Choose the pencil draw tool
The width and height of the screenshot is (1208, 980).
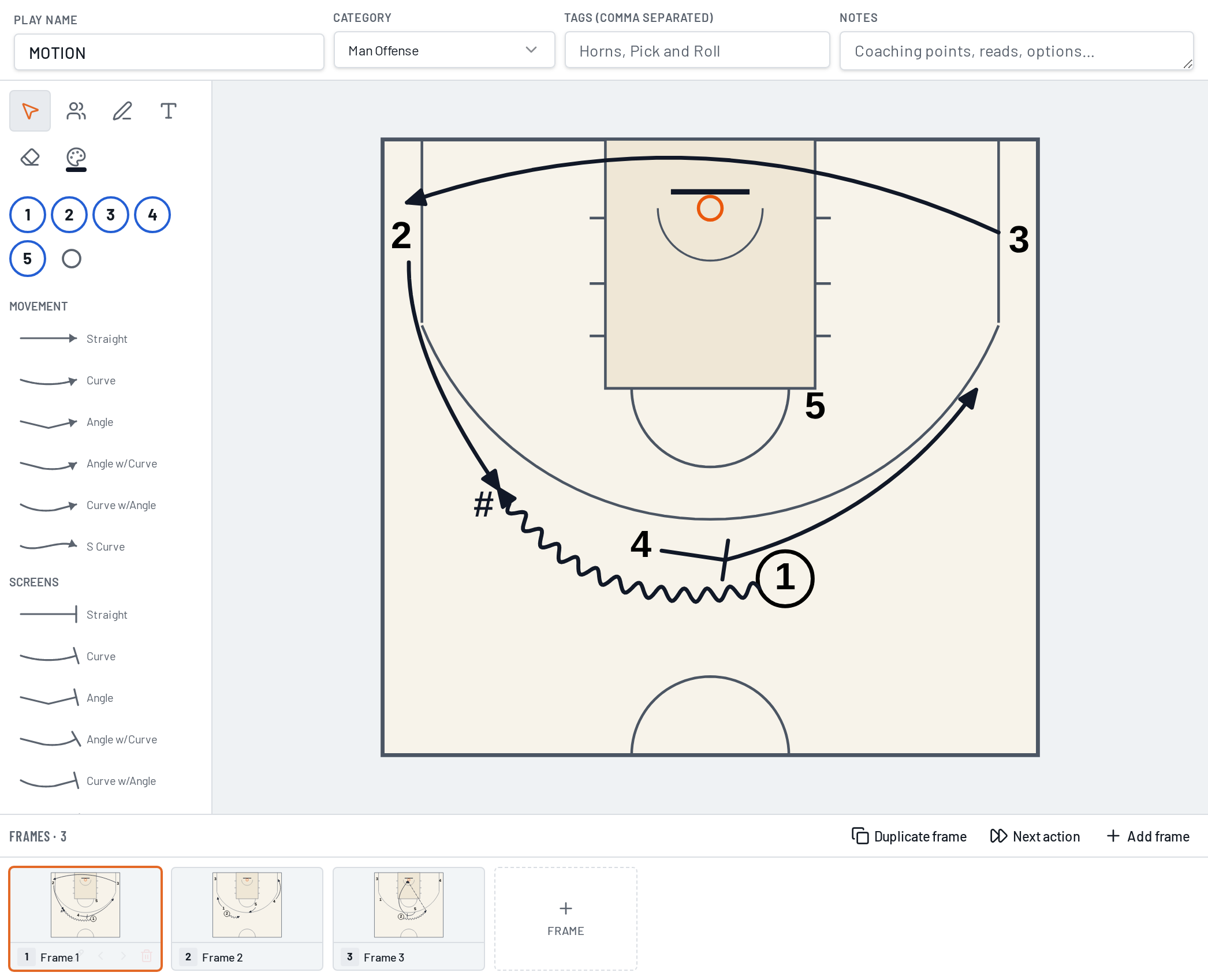122,111
